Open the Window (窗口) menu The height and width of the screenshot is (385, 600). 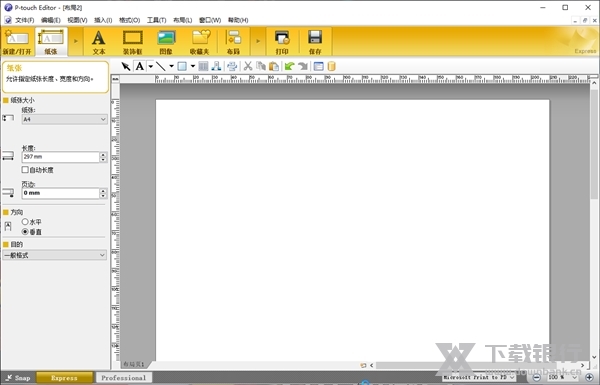click(210, 20)
